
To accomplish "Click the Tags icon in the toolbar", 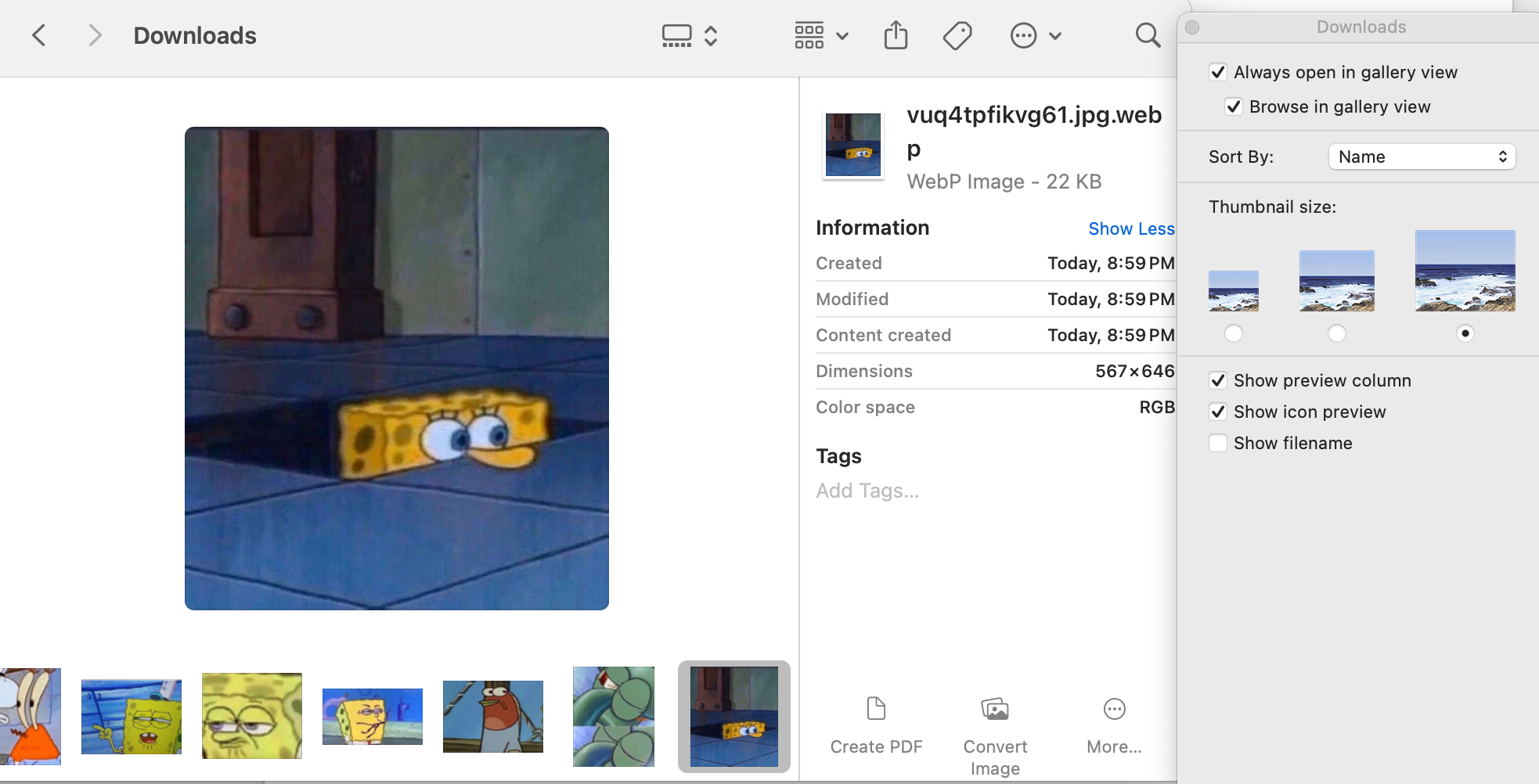I will (957, 35).
